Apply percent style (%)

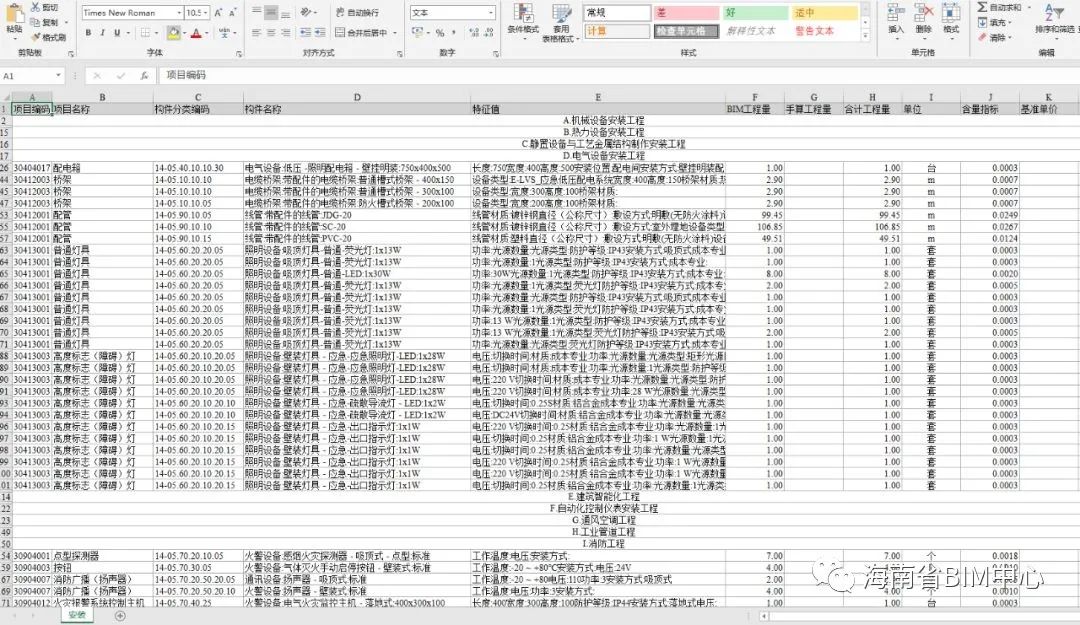pyautogui.click(x=440, y=32)
